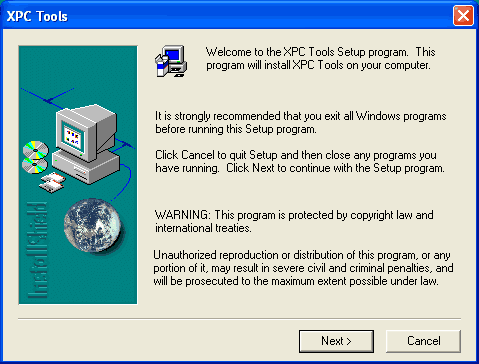The image size is (479, 364).
Task: Click the globe in the InstallShield artwork
Action: click(x=93, y=226)
